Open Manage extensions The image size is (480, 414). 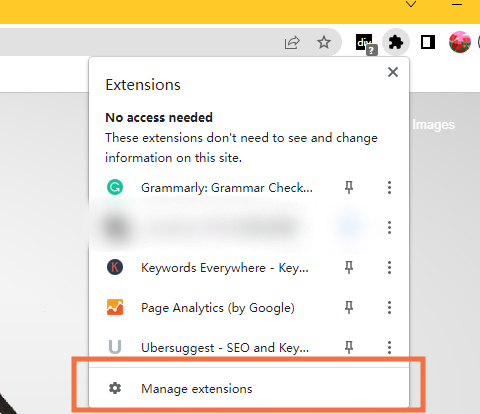[x=249, y=388]
